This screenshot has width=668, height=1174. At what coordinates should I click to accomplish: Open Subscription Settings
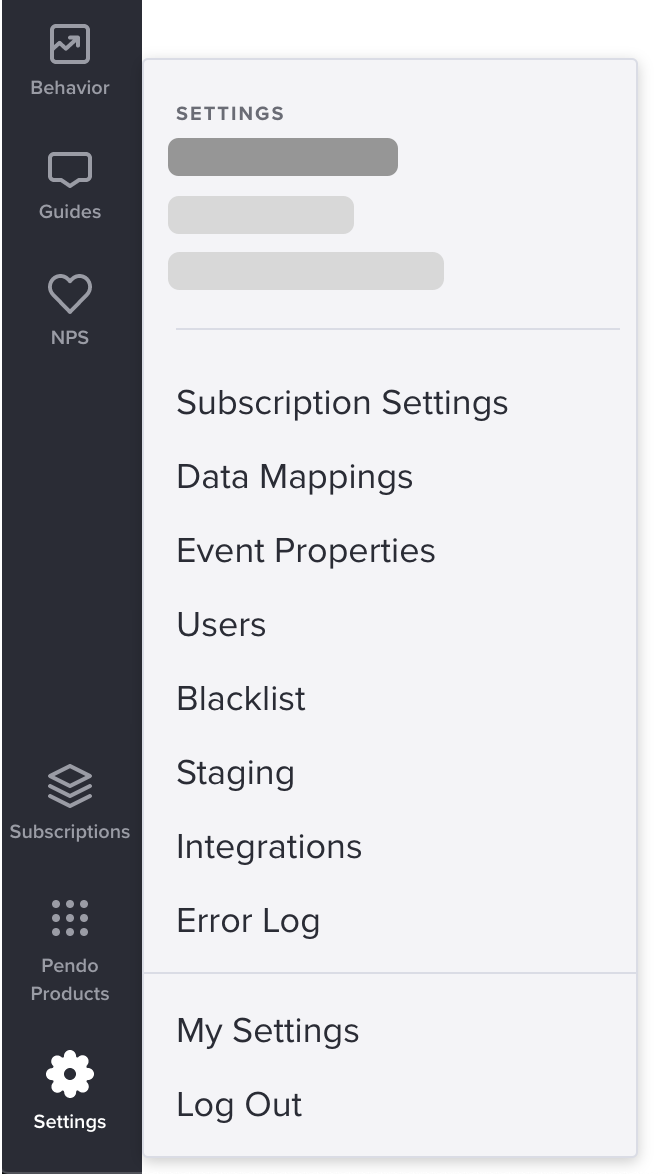tap(342, 403)
